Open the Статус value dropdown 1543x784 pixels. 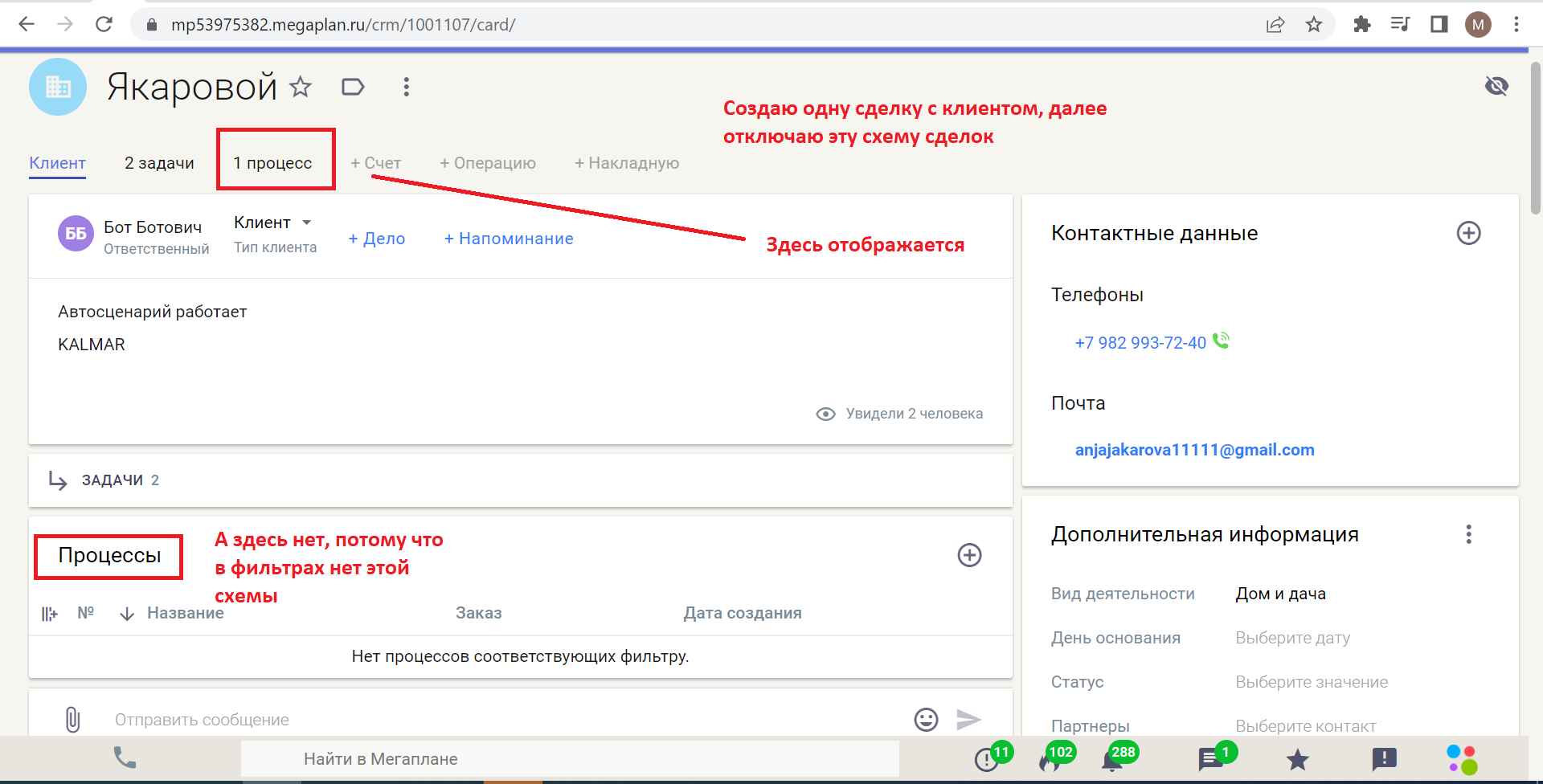[x=1312, y=682]
